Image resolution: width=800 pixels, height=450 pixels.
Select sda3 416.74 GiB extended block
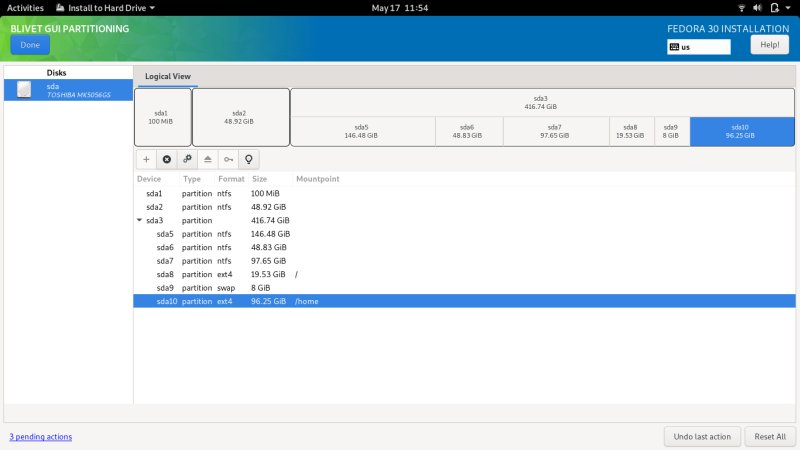point(542,103)
